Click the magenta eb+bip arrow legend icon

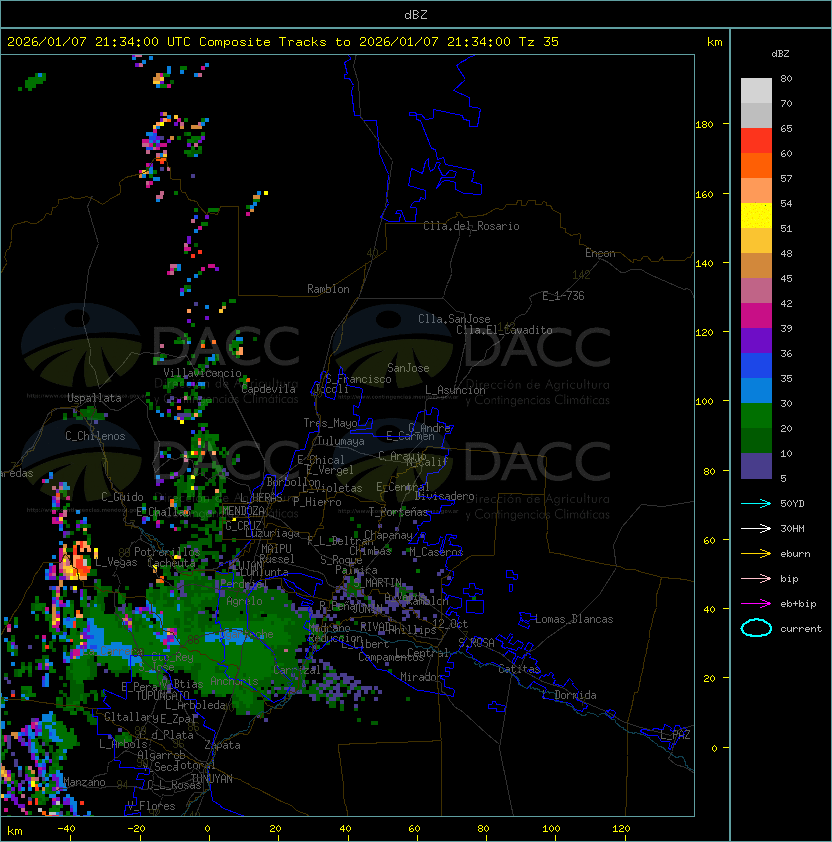pyautogui.click(x=756, y=604)
